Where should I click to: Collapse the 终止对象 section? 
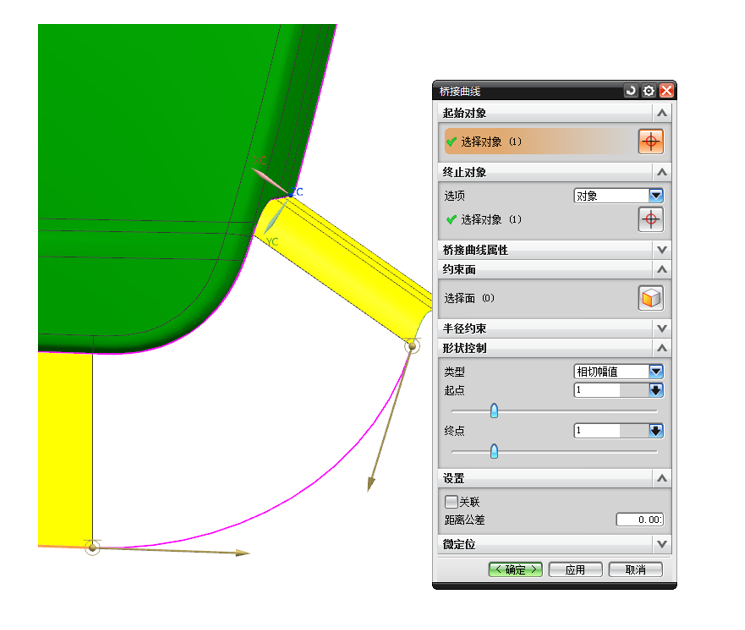point(662,172)
